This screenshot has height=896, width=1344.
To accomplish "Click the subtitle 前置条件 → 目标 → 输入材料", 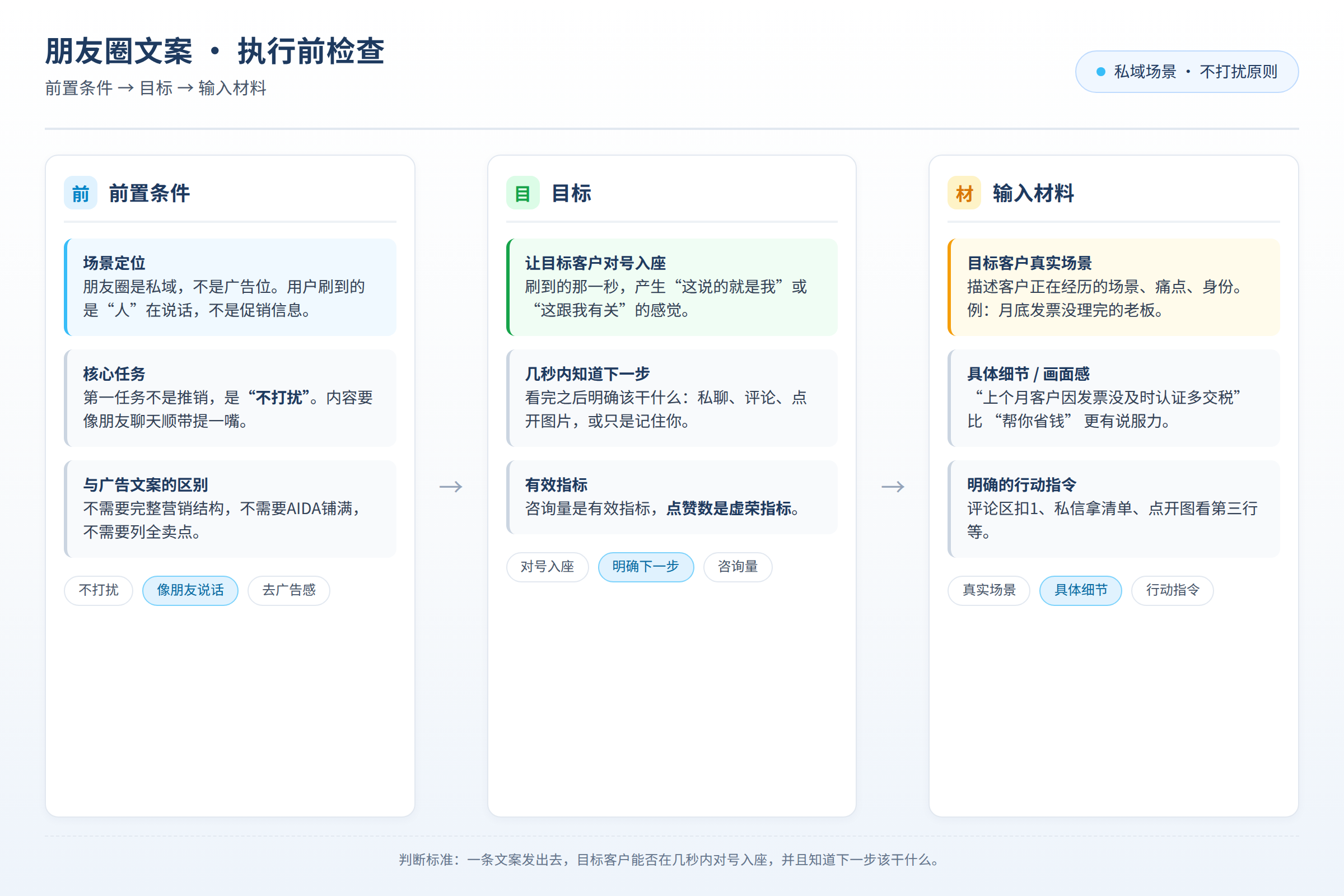I will point(156,88).
